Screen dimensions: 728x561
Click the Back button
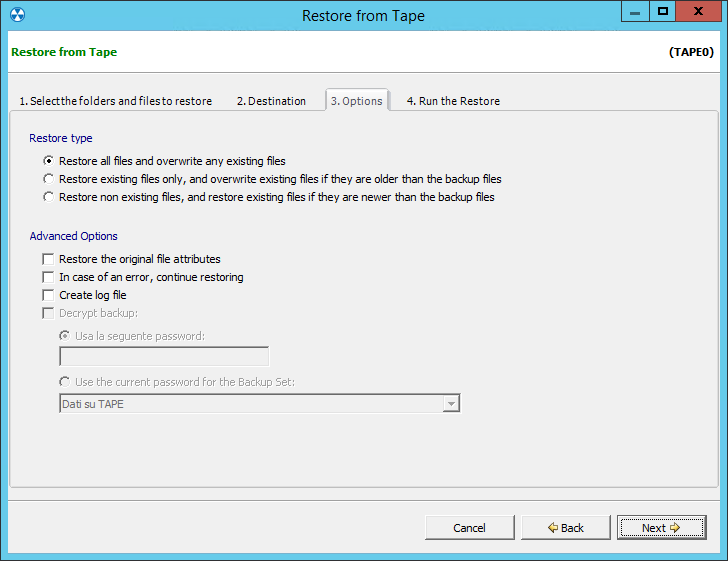point(566,528)
